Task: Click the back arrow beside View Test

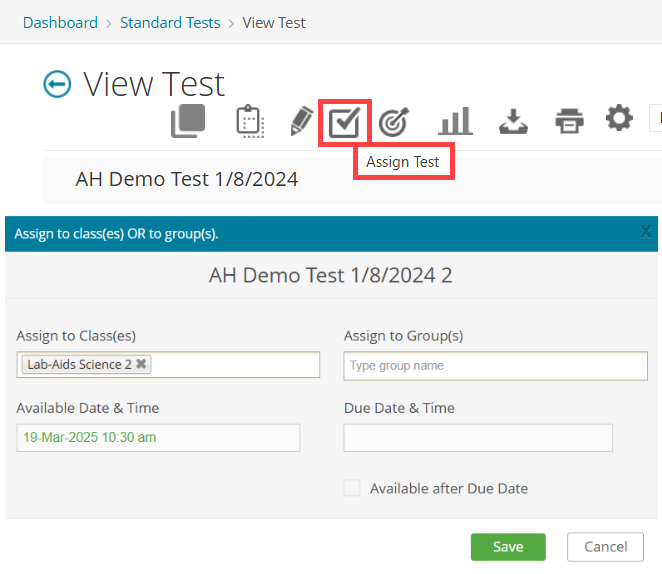Action: [58, 84]
